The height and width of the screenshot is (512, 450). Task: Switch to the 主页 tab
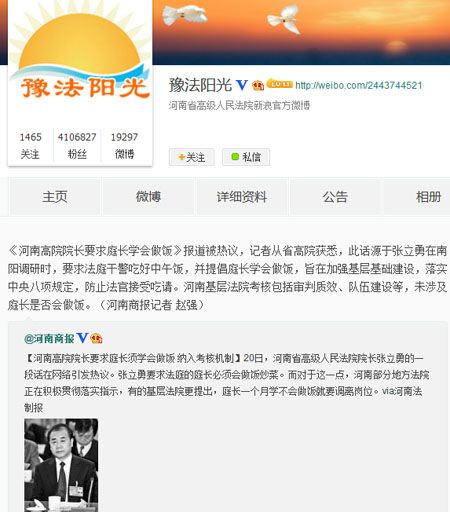click(55, 196)
